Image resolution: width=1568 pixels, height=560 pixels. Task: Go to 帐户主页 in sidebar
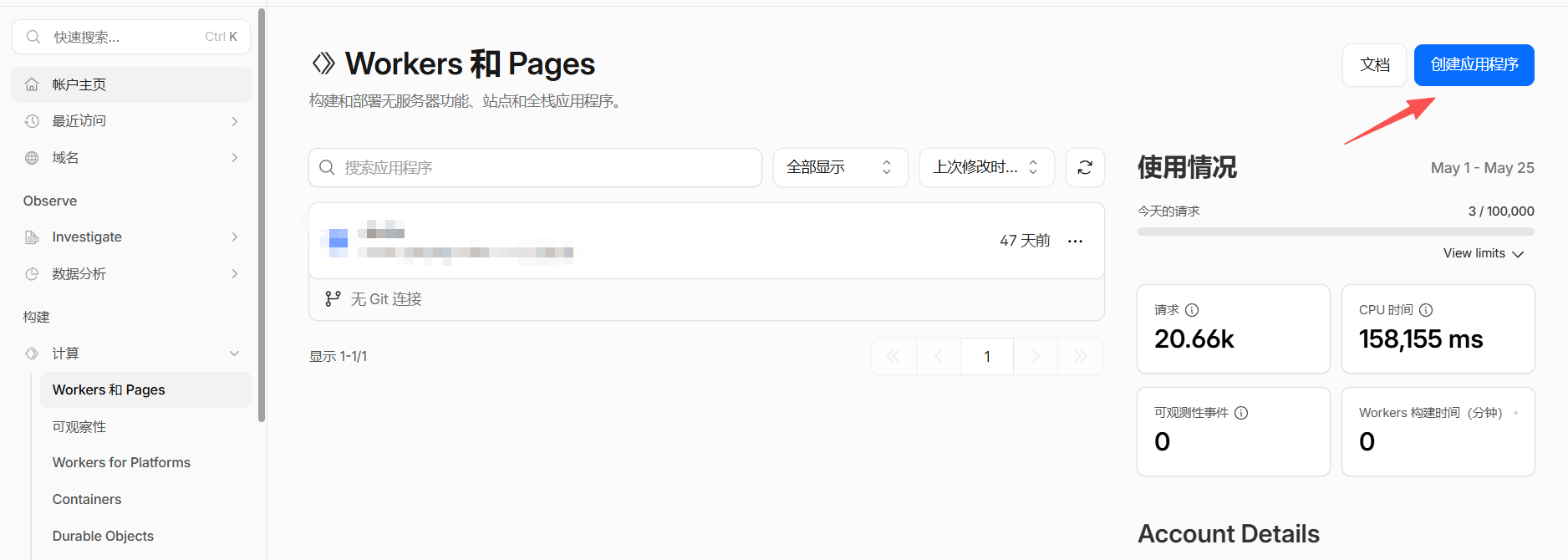click(x=131, y=84)
